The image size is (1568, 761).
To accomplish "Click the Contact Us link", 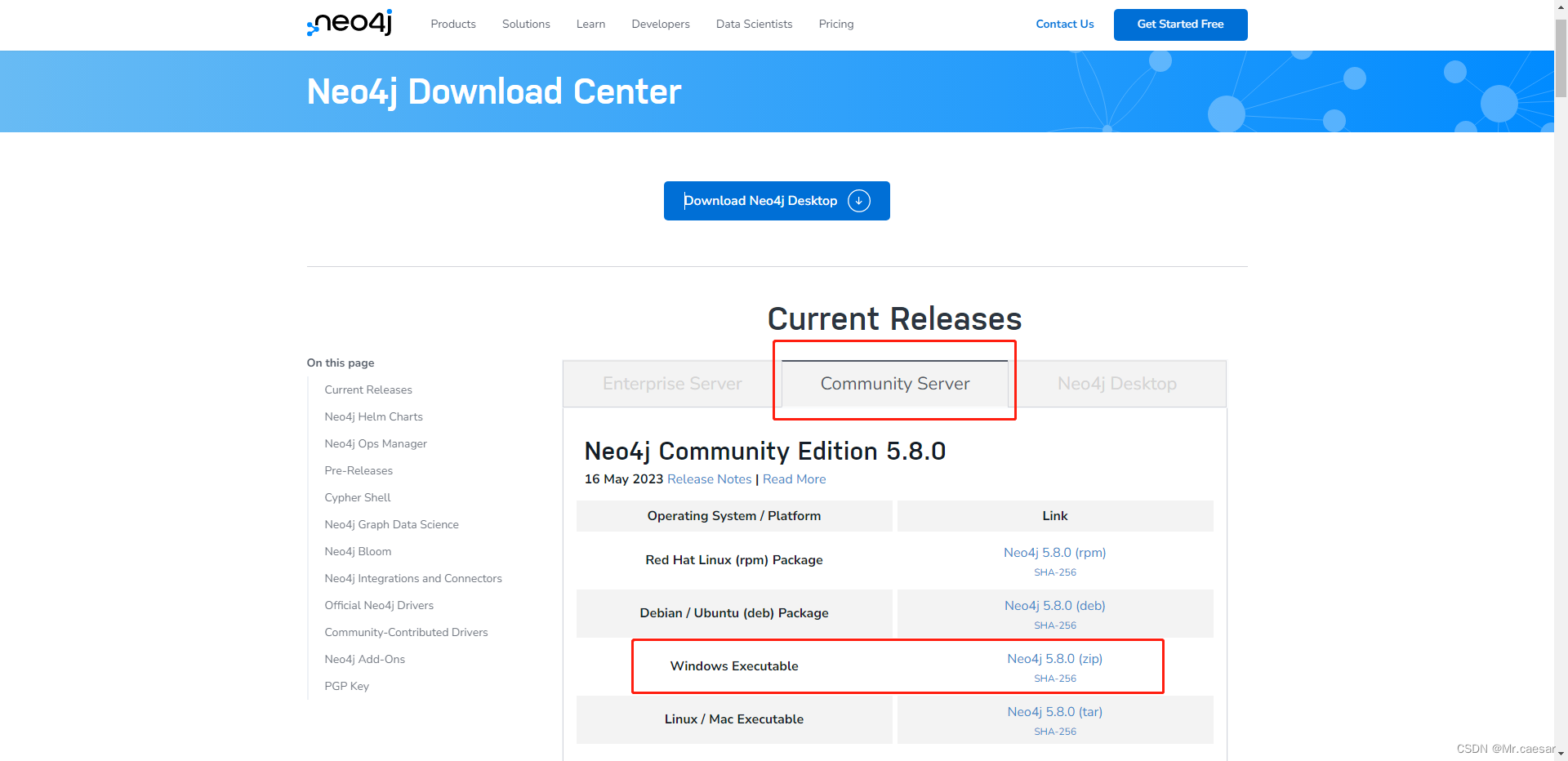I will (1064, 24).
